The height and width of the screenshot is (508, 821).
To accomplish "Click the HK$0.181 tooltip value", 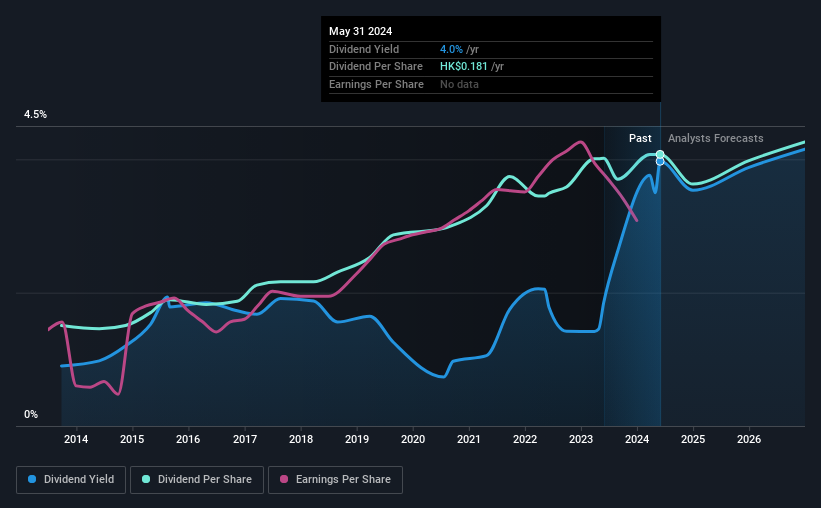I will [x=464, y=67].
